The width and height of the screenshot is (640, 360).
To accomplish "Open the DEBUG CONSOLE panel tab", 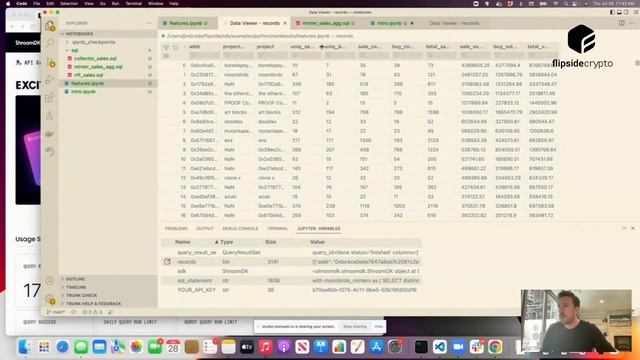I will click(240, 229).
